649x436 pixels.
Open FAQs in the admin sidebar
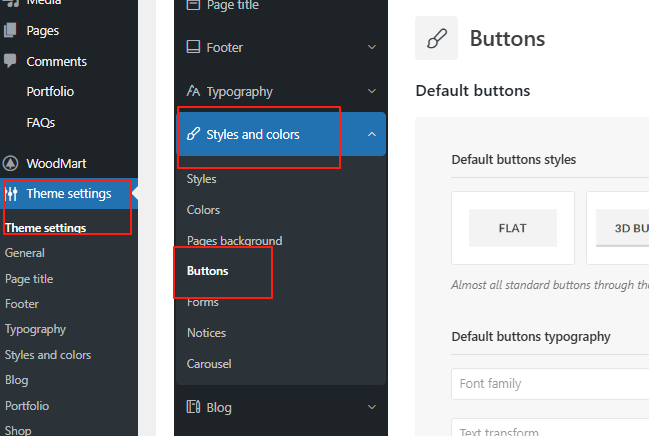pyautogui.click(x=41, y=123)
